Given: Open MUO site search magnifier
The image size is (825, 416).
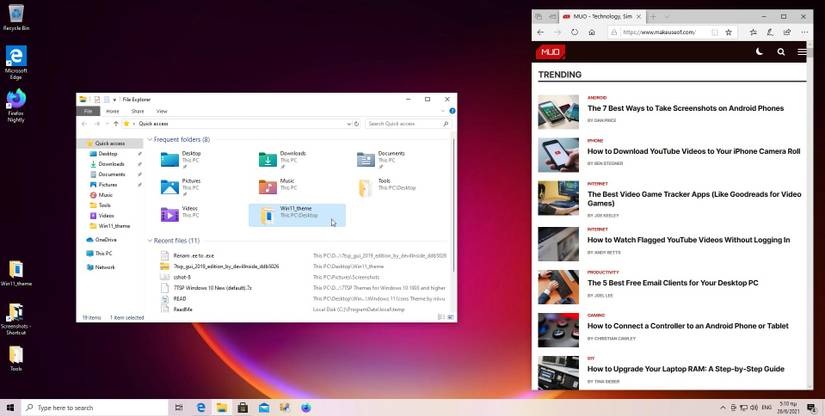Looking at the screenshot, I should (781, 52).
